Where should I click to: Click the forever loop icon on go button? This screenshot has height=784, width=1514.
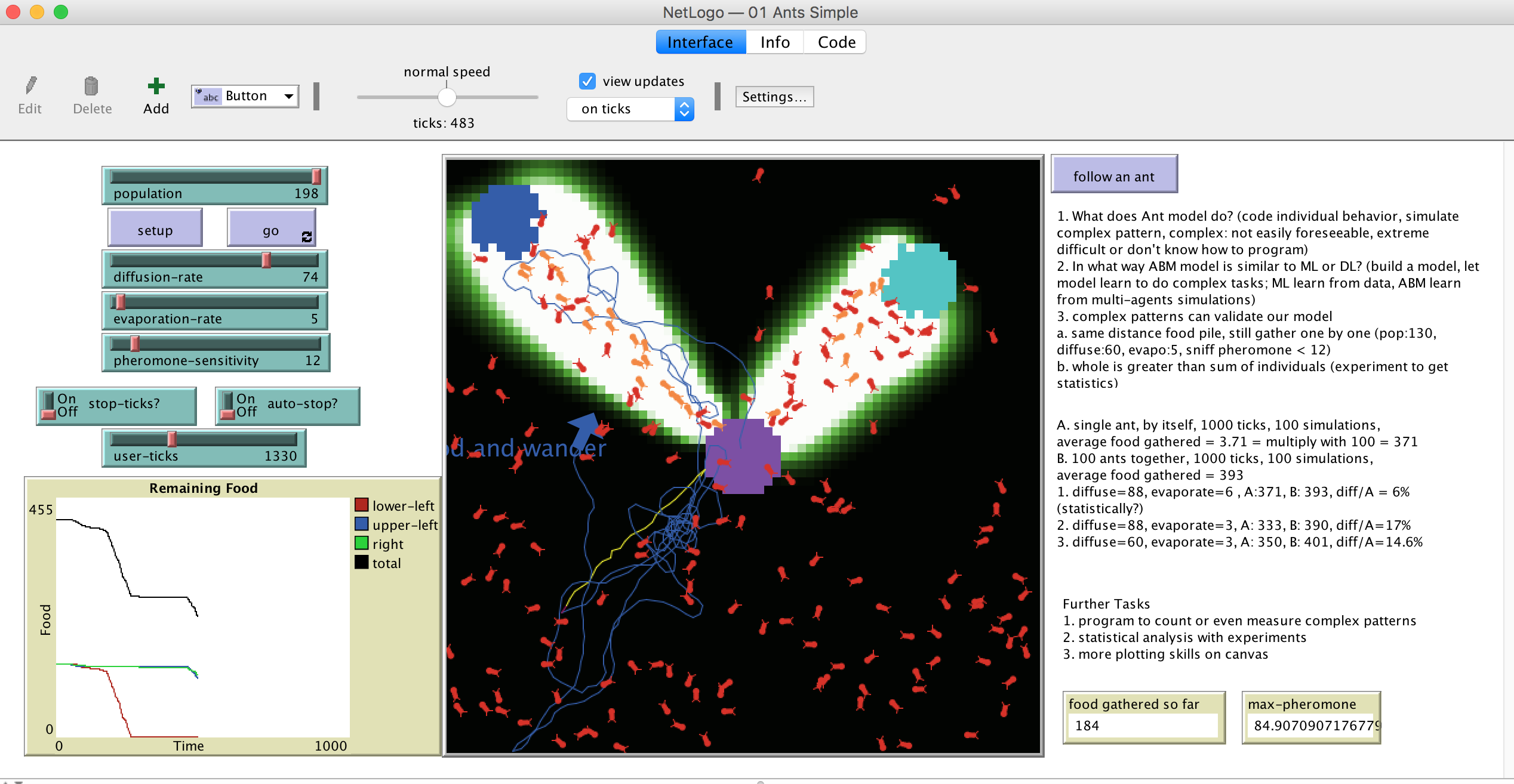click(x=307, y=237)
